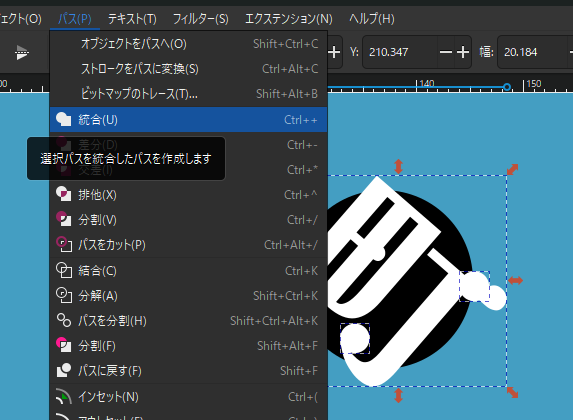The width and height of the screenshot is (573, 420).
Task: Select インセット(N) menu entry
Action: pyautogui.click(x=189, y=396)
